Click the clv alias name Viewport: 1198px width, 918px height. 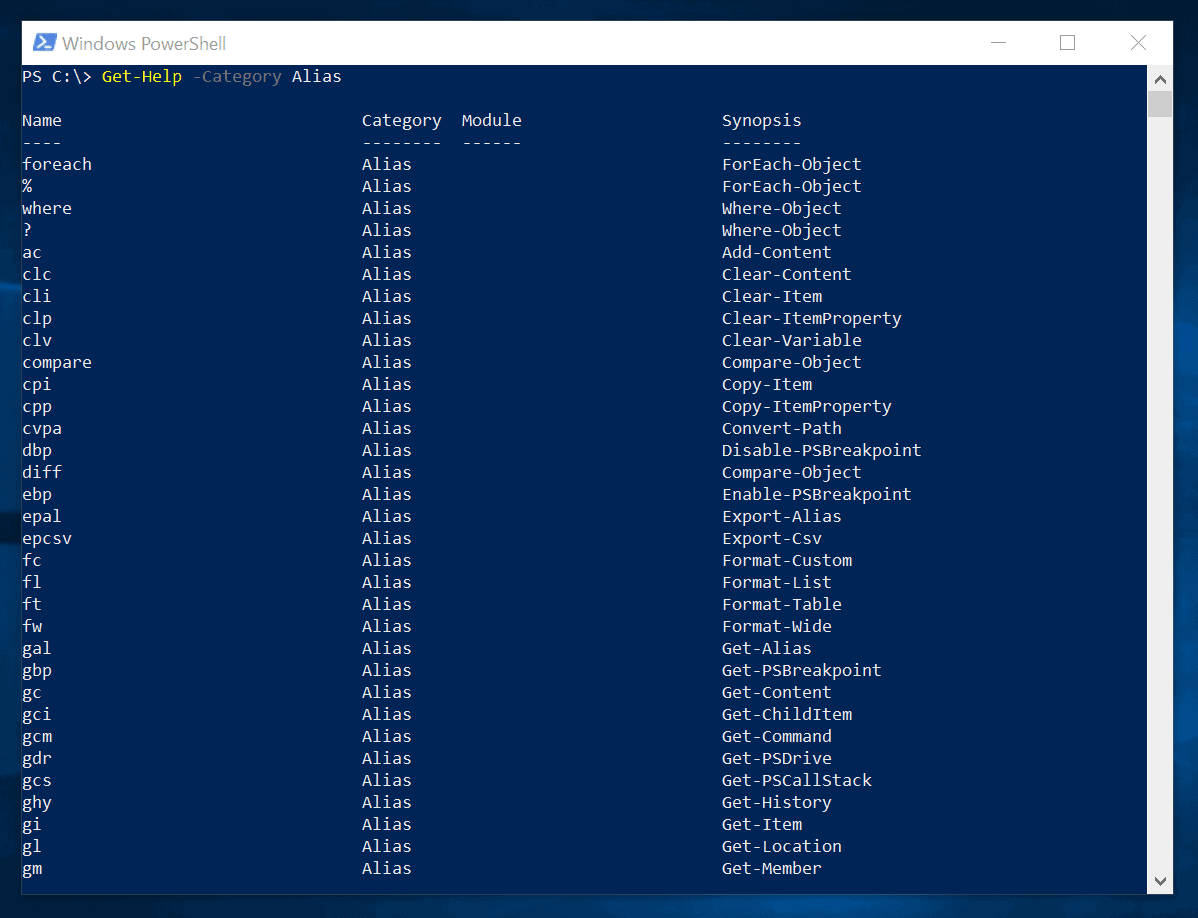click(x=37, y=340)
